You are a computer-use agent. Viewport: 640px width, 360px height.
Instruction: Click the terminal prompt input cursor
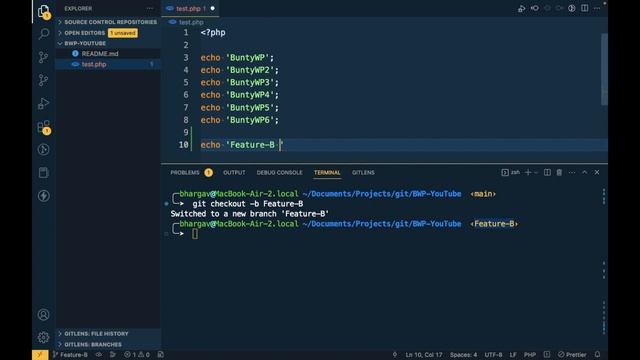click(195, 234)
